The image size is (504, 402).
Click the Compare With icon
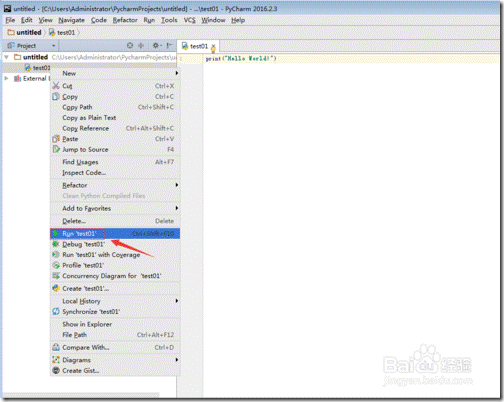(x=56, y=347)
